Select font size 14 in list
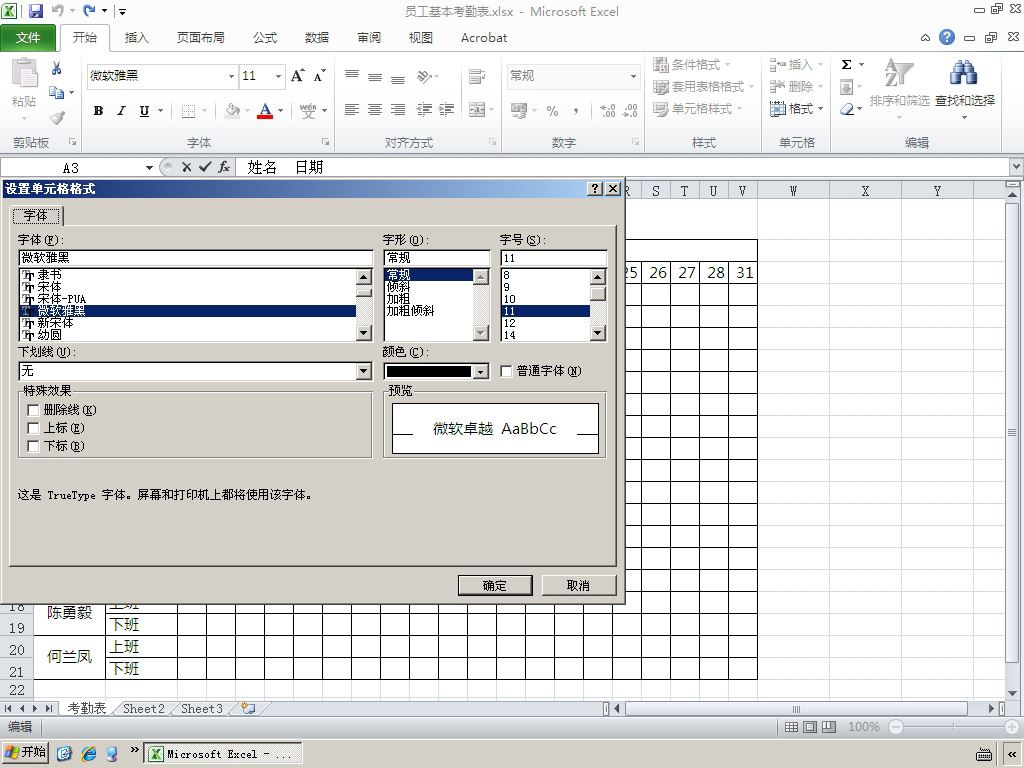This screenshot has height=768, width=1024. (x=509, y=335)
